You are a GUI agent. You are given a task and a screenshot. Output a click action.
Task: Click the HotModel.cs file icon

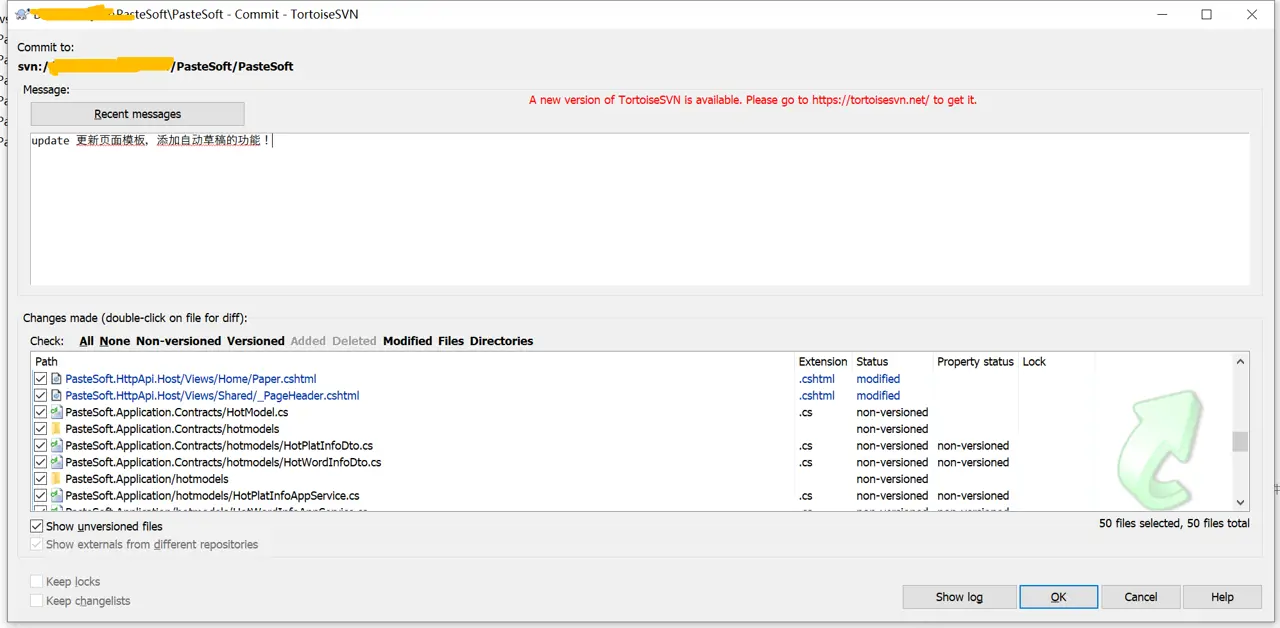[x=56, y=412]
